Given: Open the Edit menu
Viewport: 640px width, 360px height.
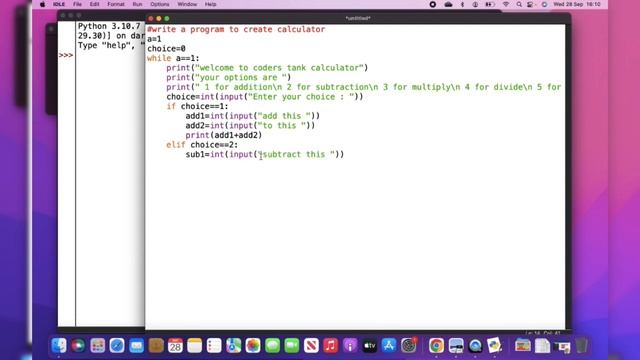Looking at the screenshot, I should pyautogui.click(x=95, y=4).
